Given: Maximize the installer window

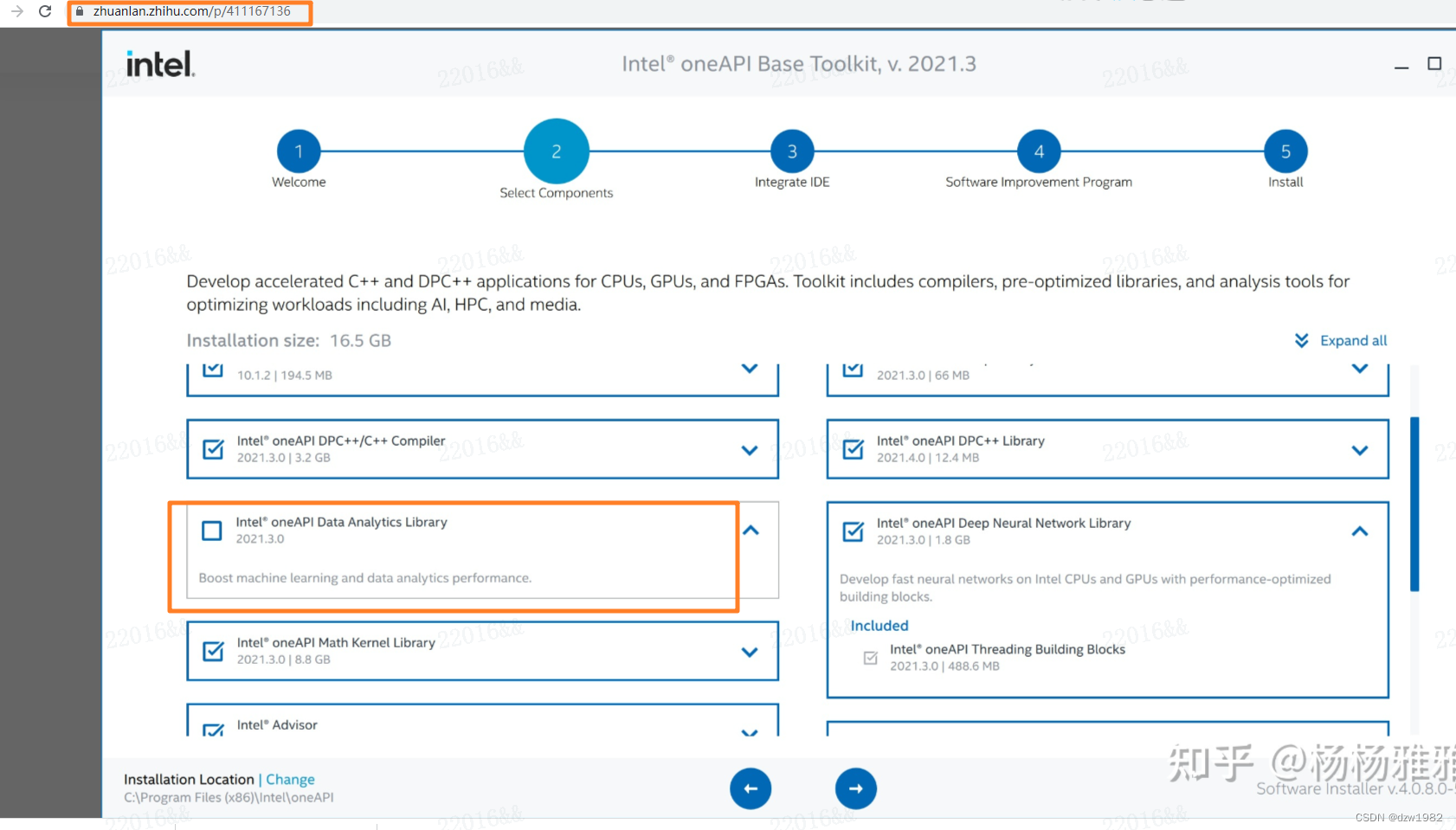Looking at the screenshot, I should [x=1434, y=63].
